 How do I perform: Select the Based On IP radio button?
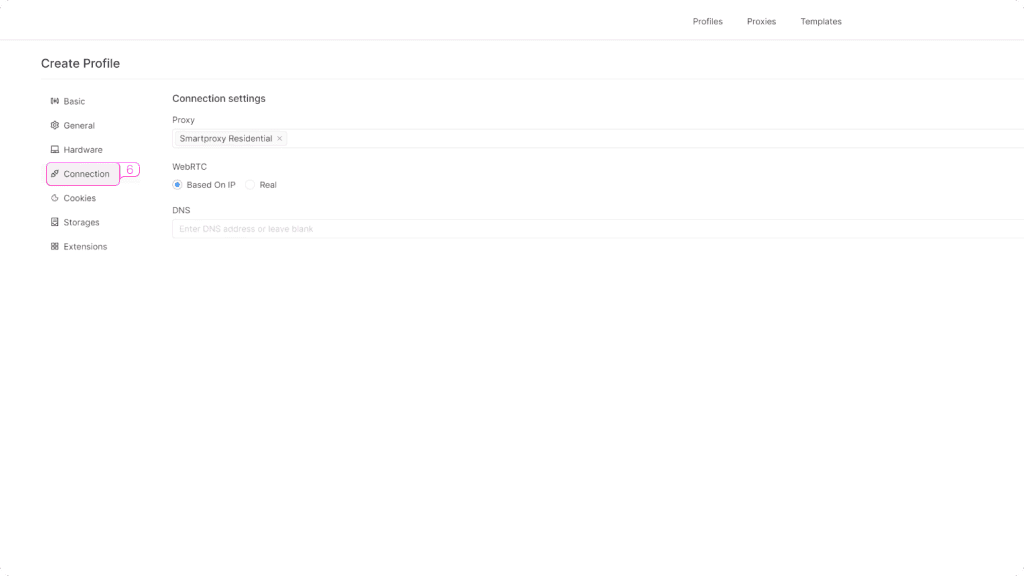tap(176, 185)
